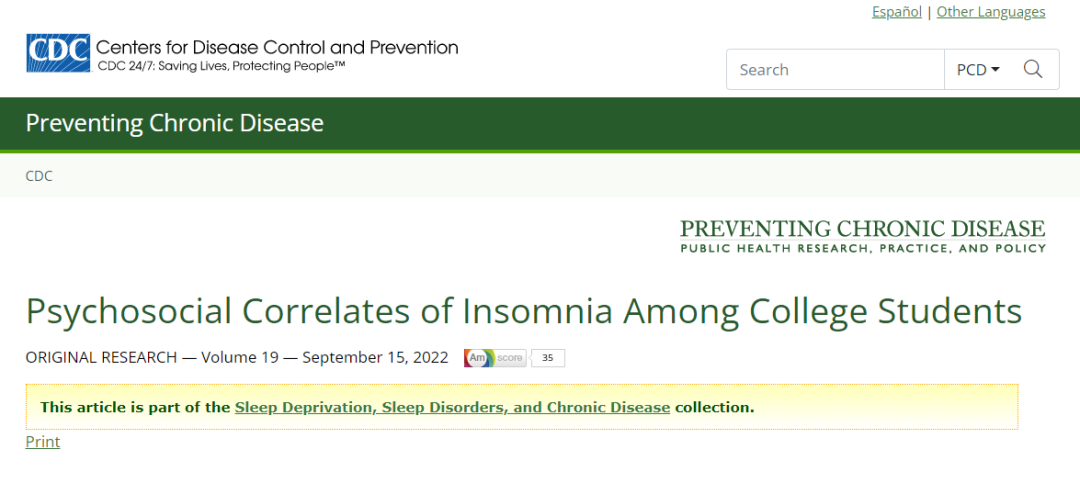This screenshot has height=483, width=1080.
Task: Click the search magnifying glass icon
Action: [x=1032, y=69]
